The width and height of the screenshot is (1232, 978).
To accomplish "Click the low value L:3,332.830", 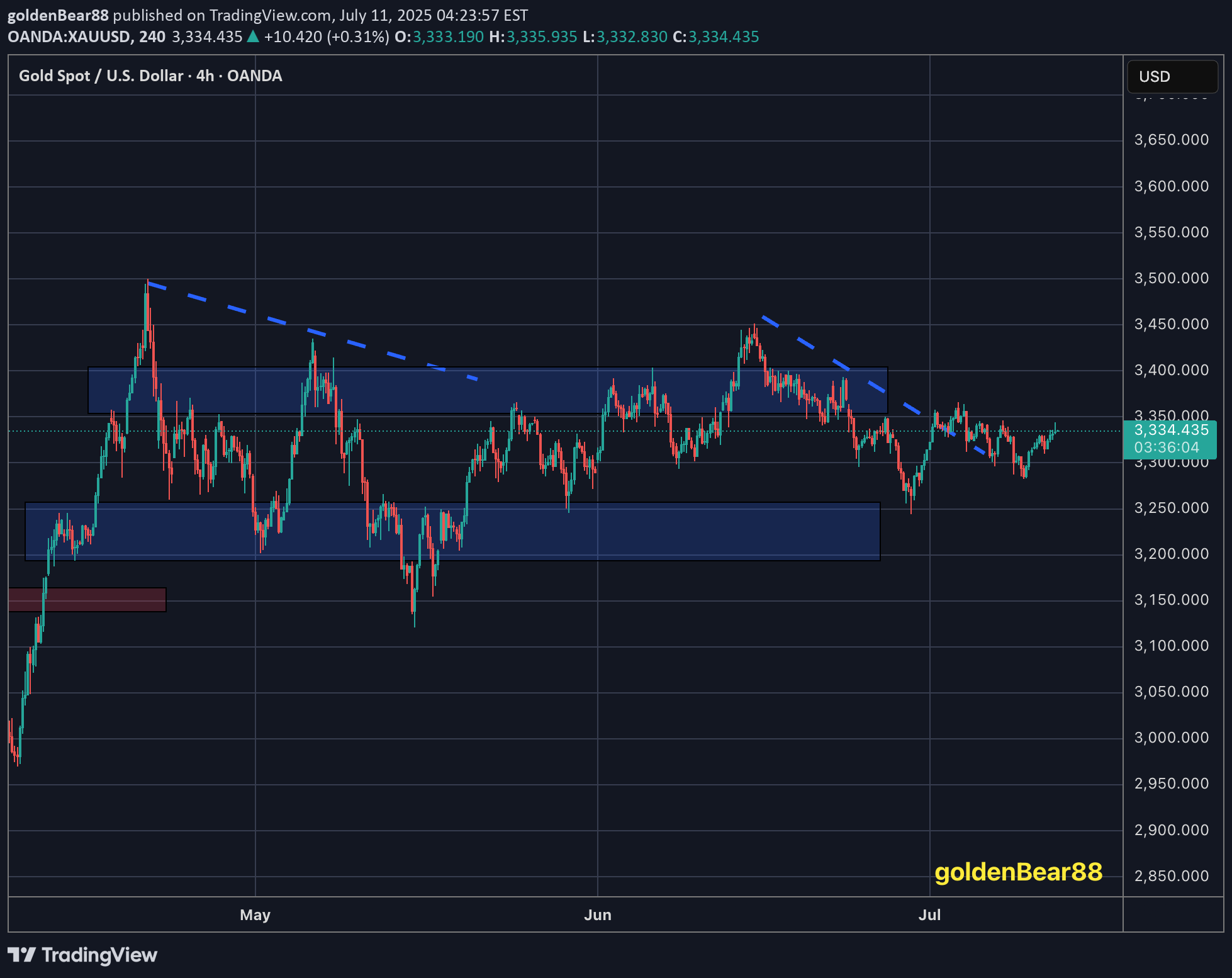I will (625, 37).
